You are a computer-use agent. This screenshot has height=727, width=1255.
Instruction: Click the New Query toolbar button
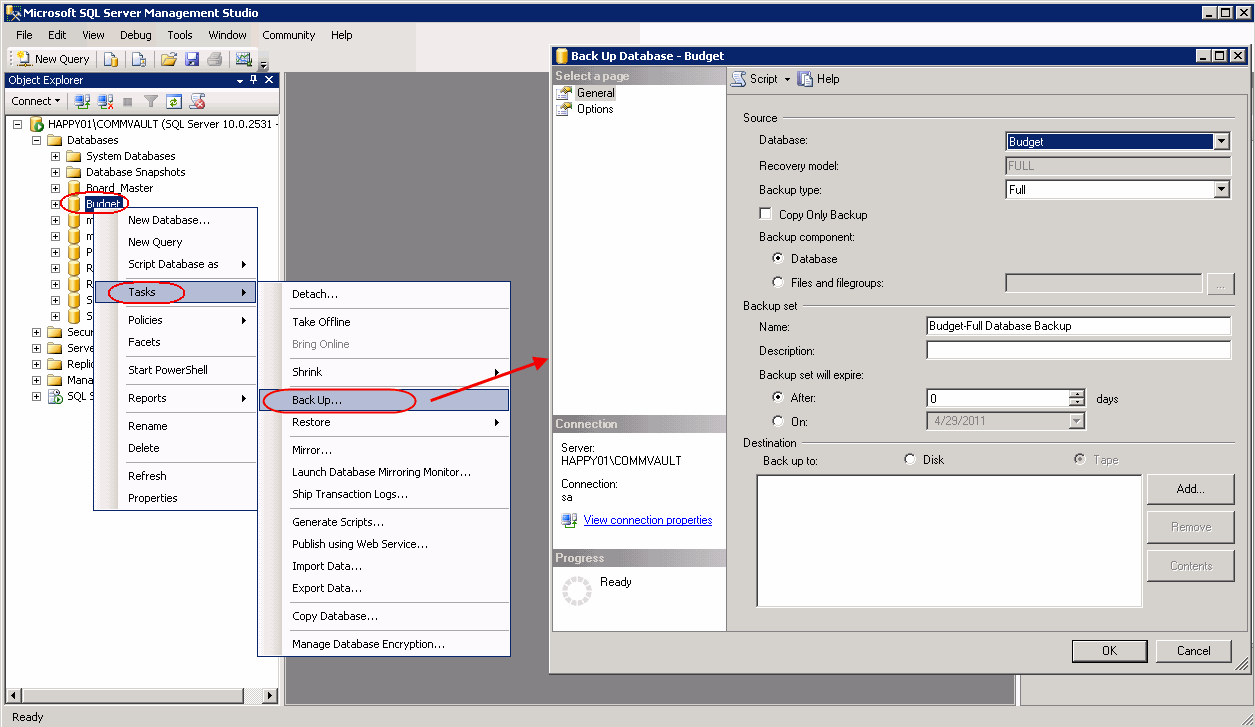point(53,59)
